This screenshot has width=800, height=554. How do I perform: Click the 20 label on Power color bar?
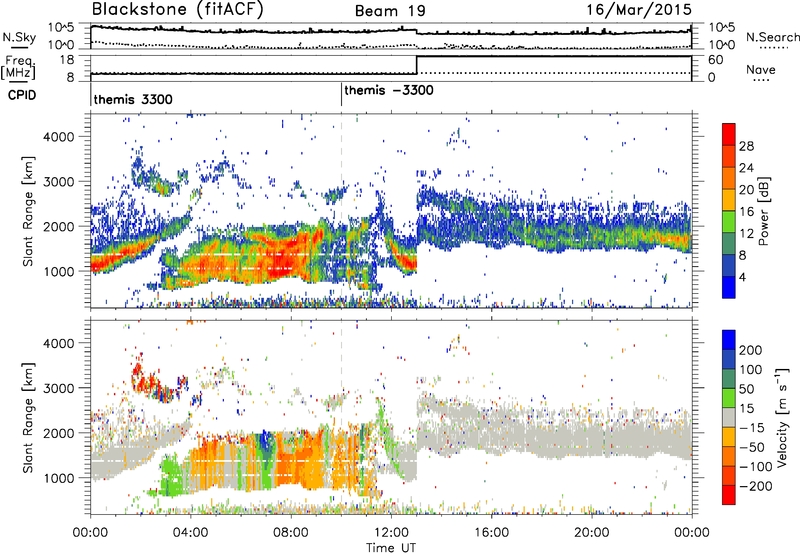746,190
